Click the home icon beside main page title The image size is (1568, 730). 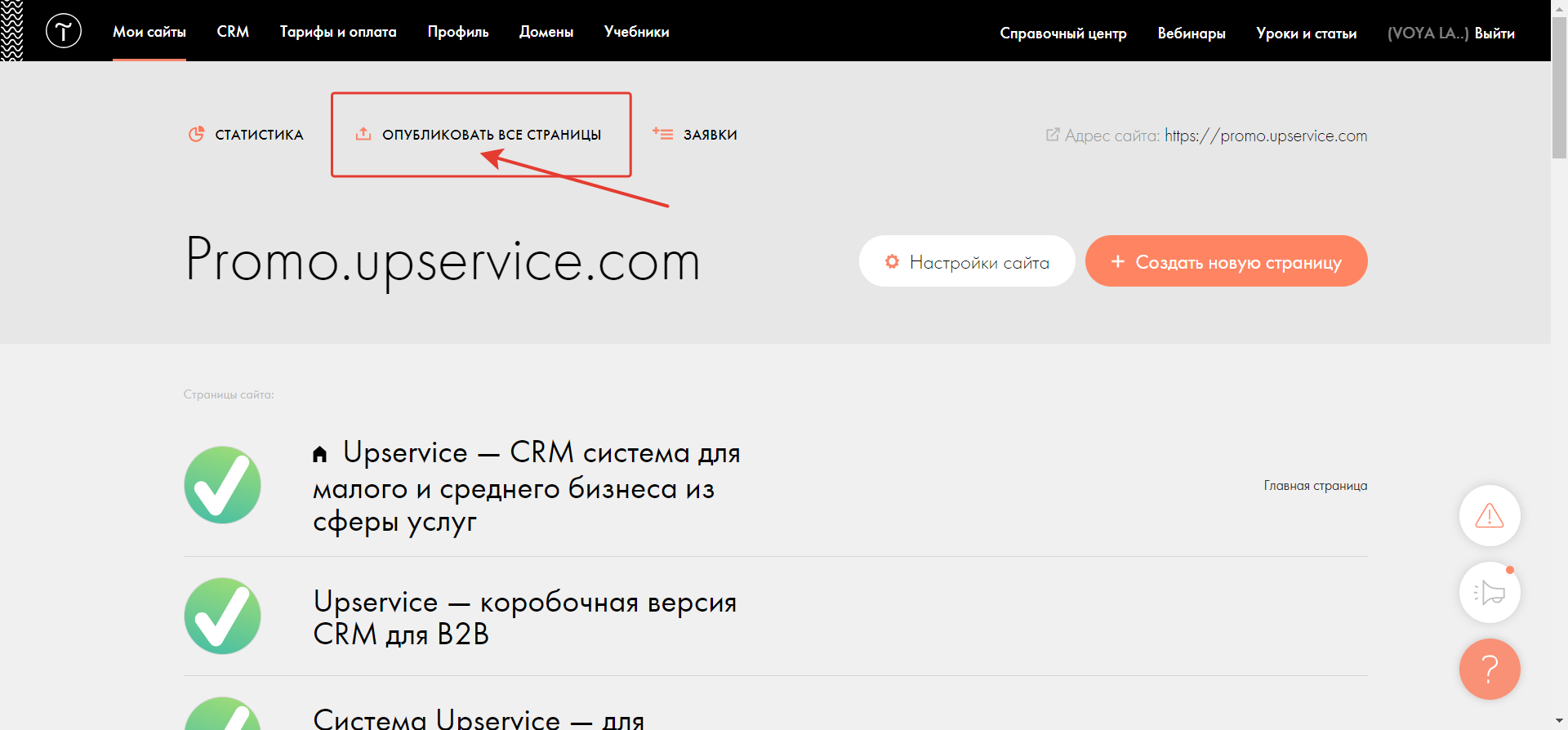pyautogui.click(x=319, y=454)
